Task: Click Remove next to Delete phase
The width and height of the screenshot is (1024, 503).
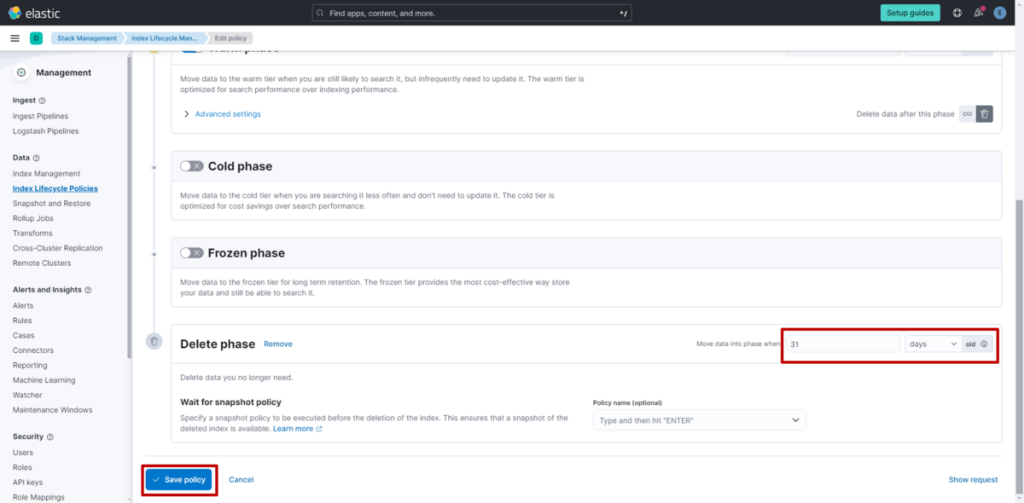Action: coord(278,344)
